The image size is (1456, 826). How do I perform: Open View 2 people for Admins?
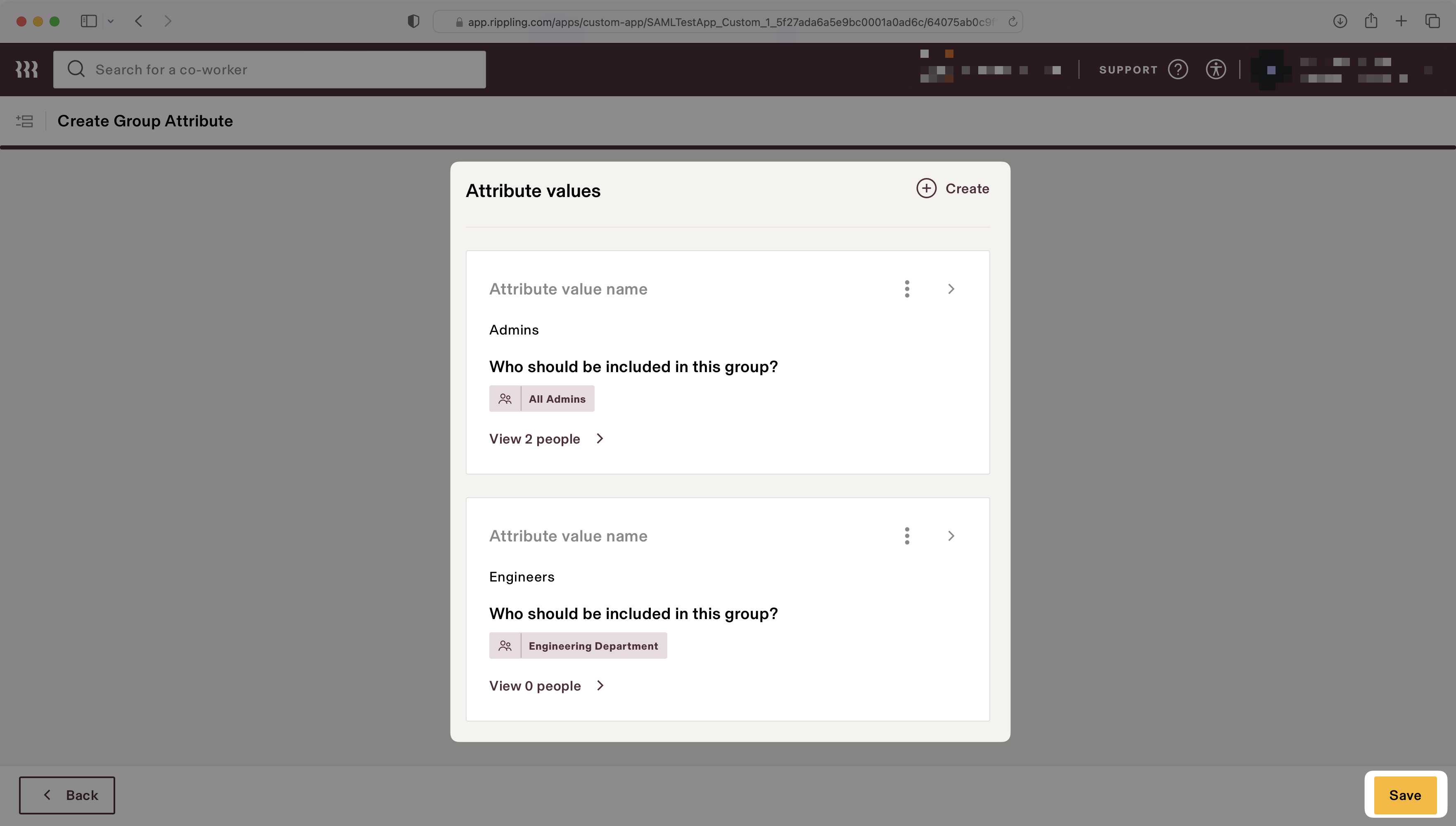click(x=536, y=439)
